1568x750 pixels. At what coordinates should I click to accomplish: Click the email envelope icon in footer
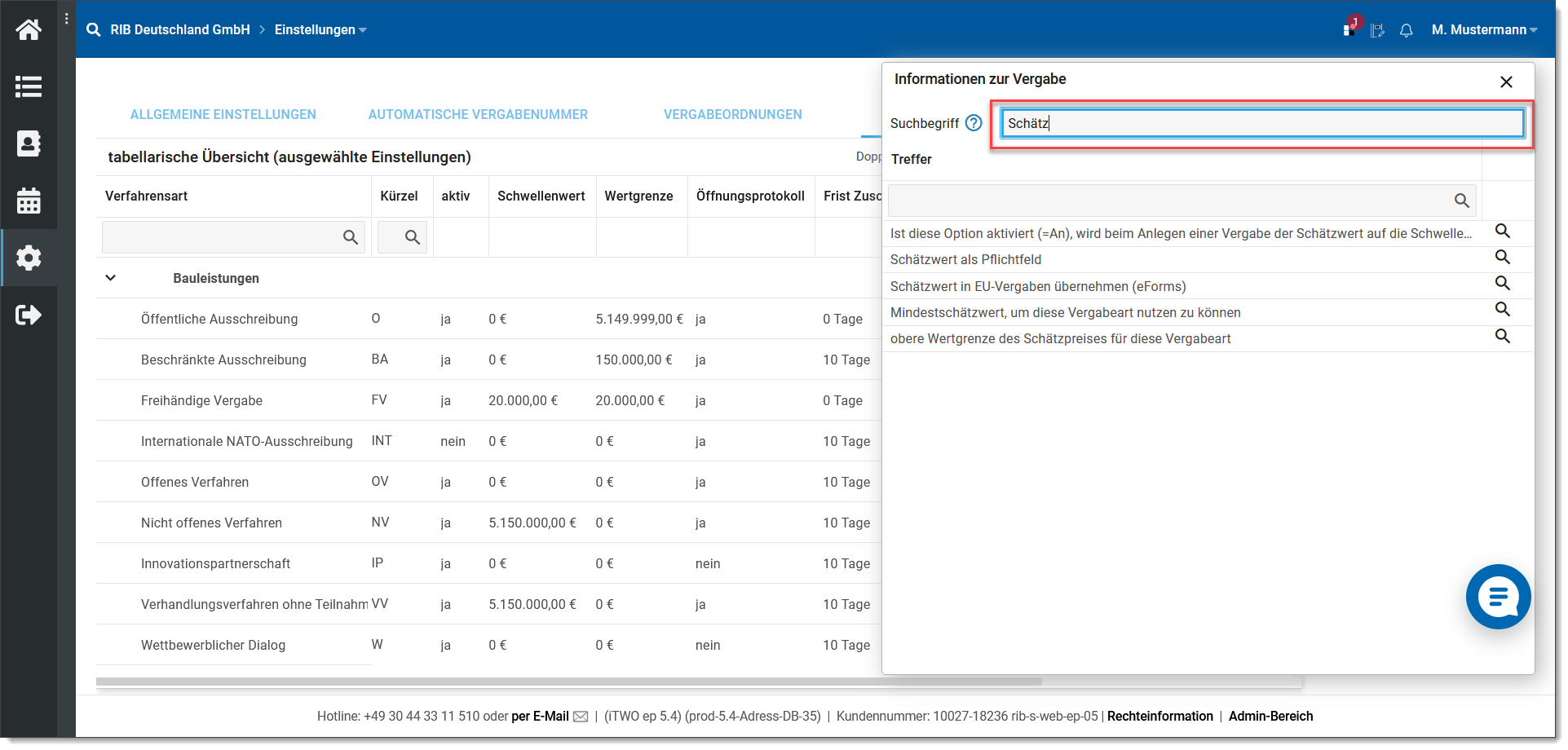coord(581,717)
